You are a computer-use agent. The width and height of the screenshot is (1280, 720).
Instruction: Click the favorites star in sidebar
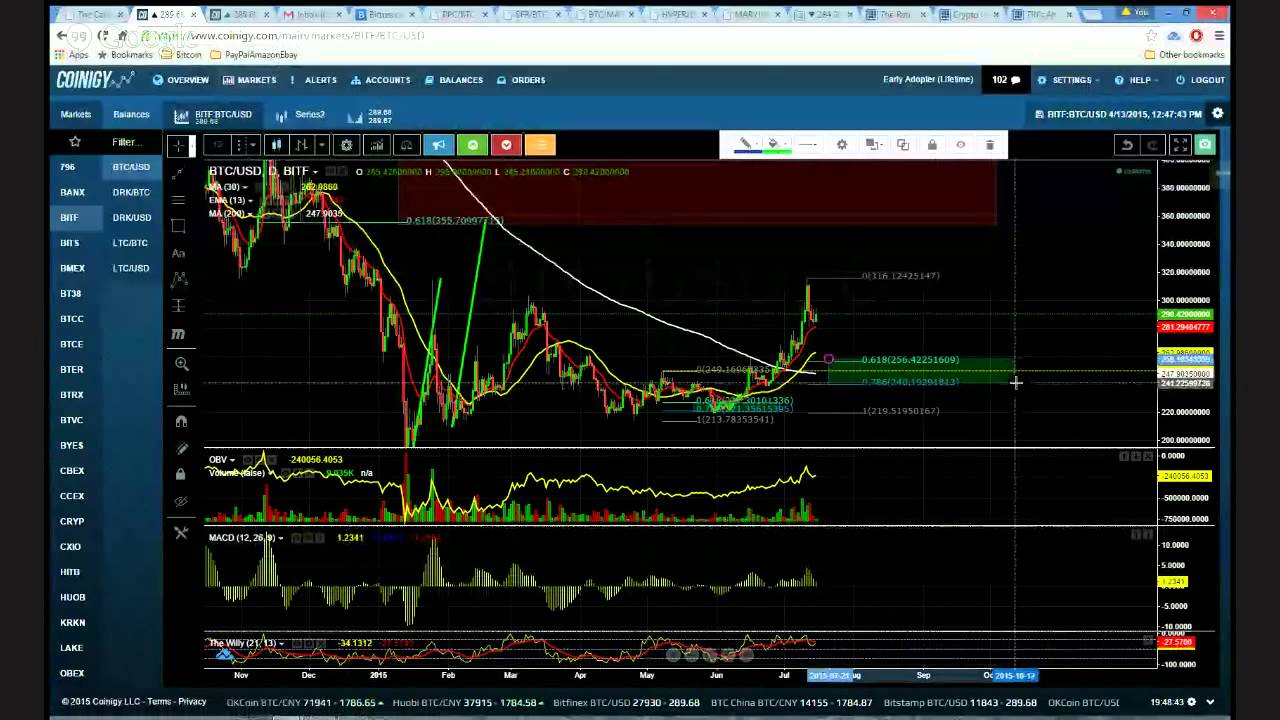pos(74,142)
